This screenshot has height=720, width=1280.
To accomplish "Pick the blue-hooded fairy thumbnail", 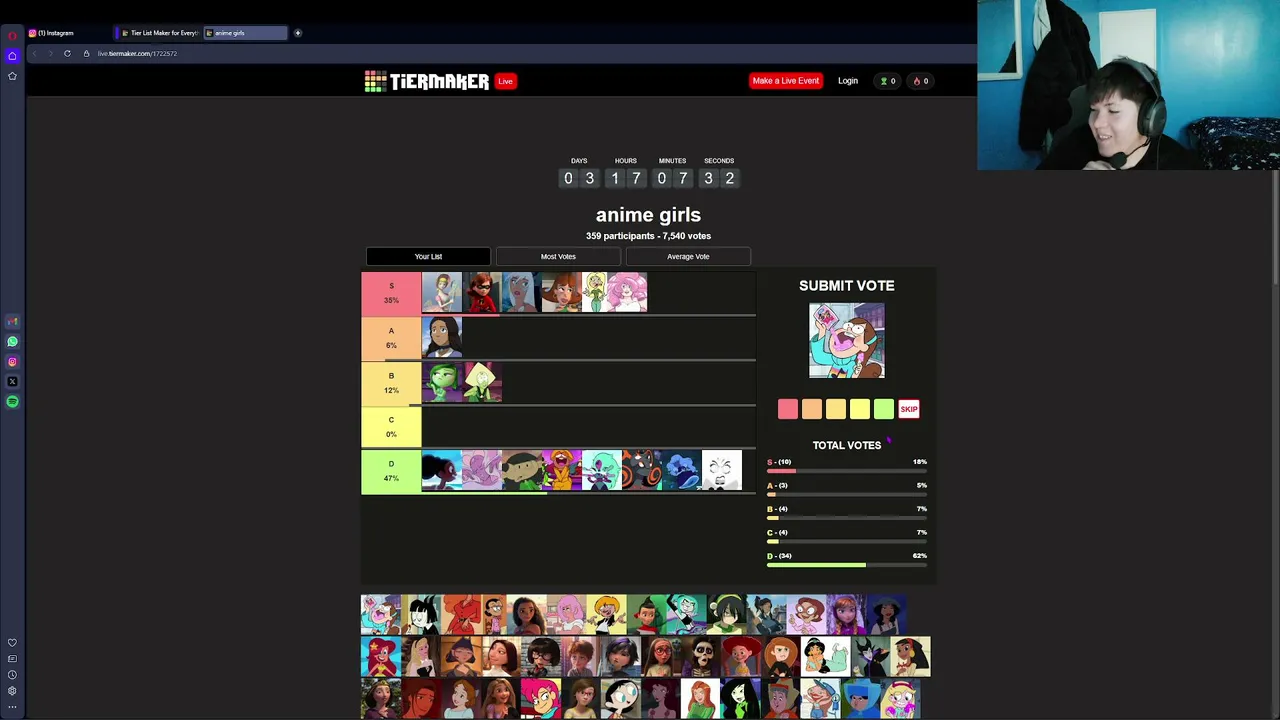I will [x=860, y=699].
